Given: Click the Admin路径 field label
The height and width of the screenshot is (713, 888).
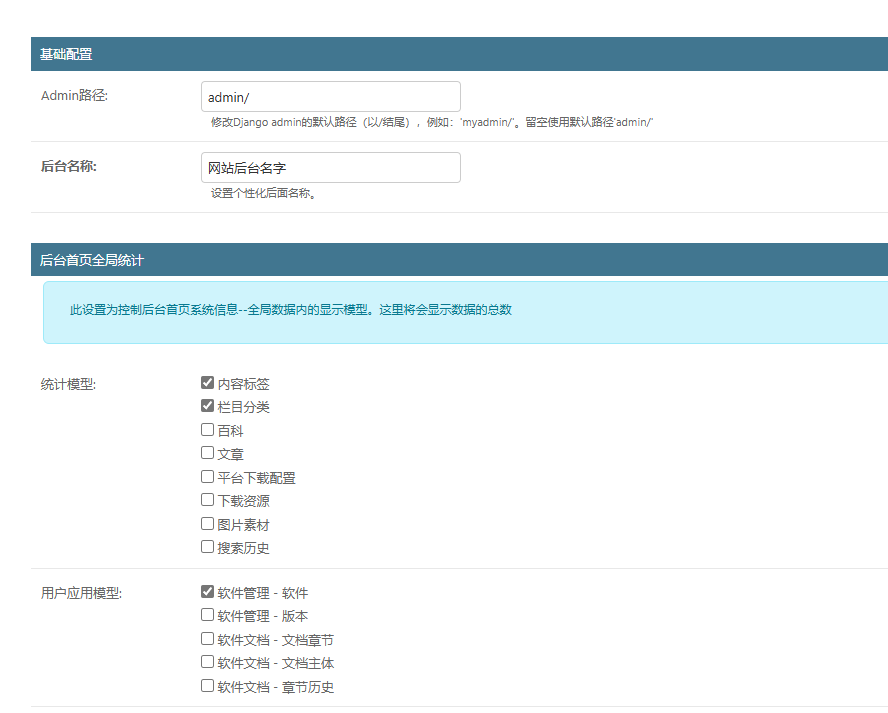Looking at the screenshot, I should point(74,96).
